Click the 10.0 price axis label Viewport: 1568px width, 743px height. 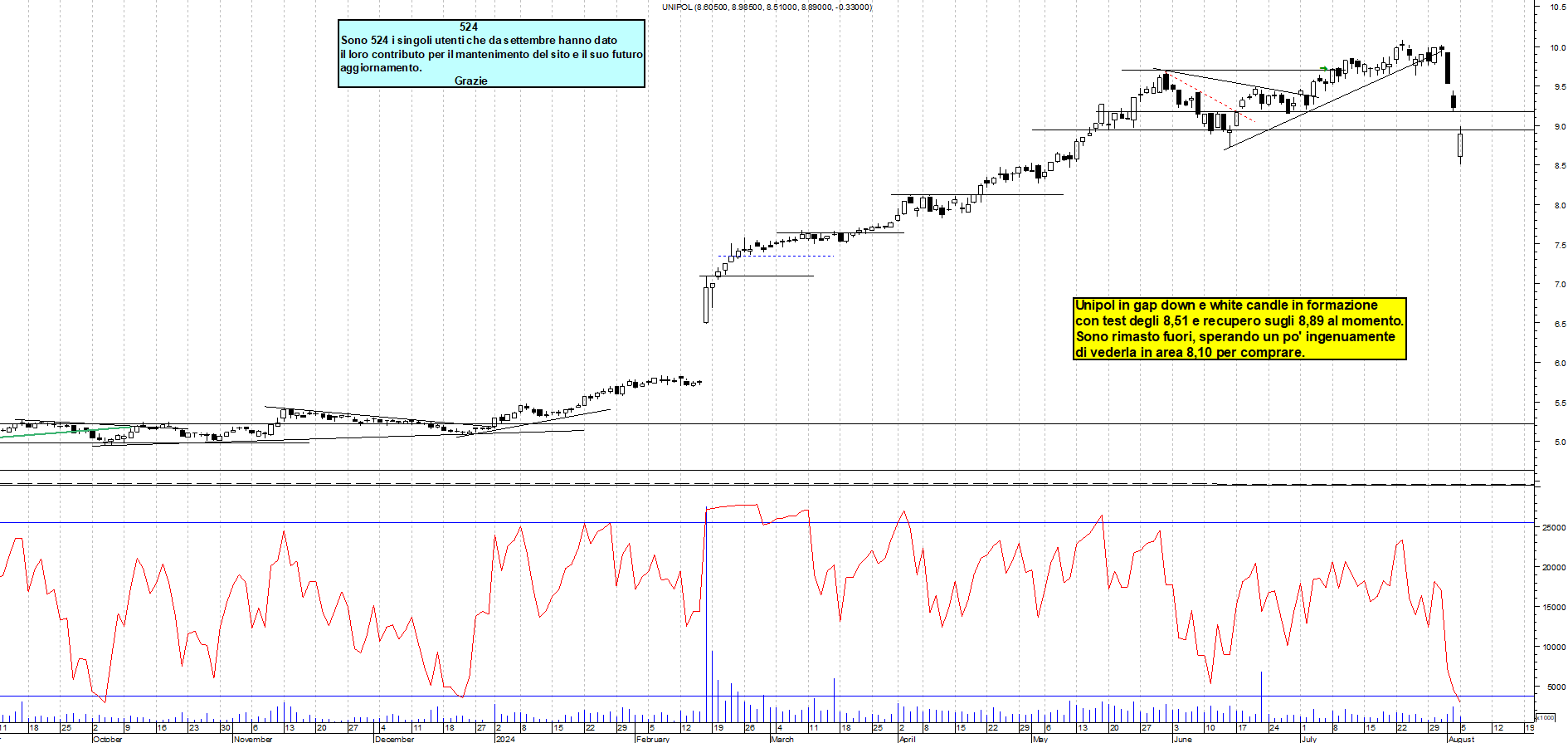tap(1558, 47)
